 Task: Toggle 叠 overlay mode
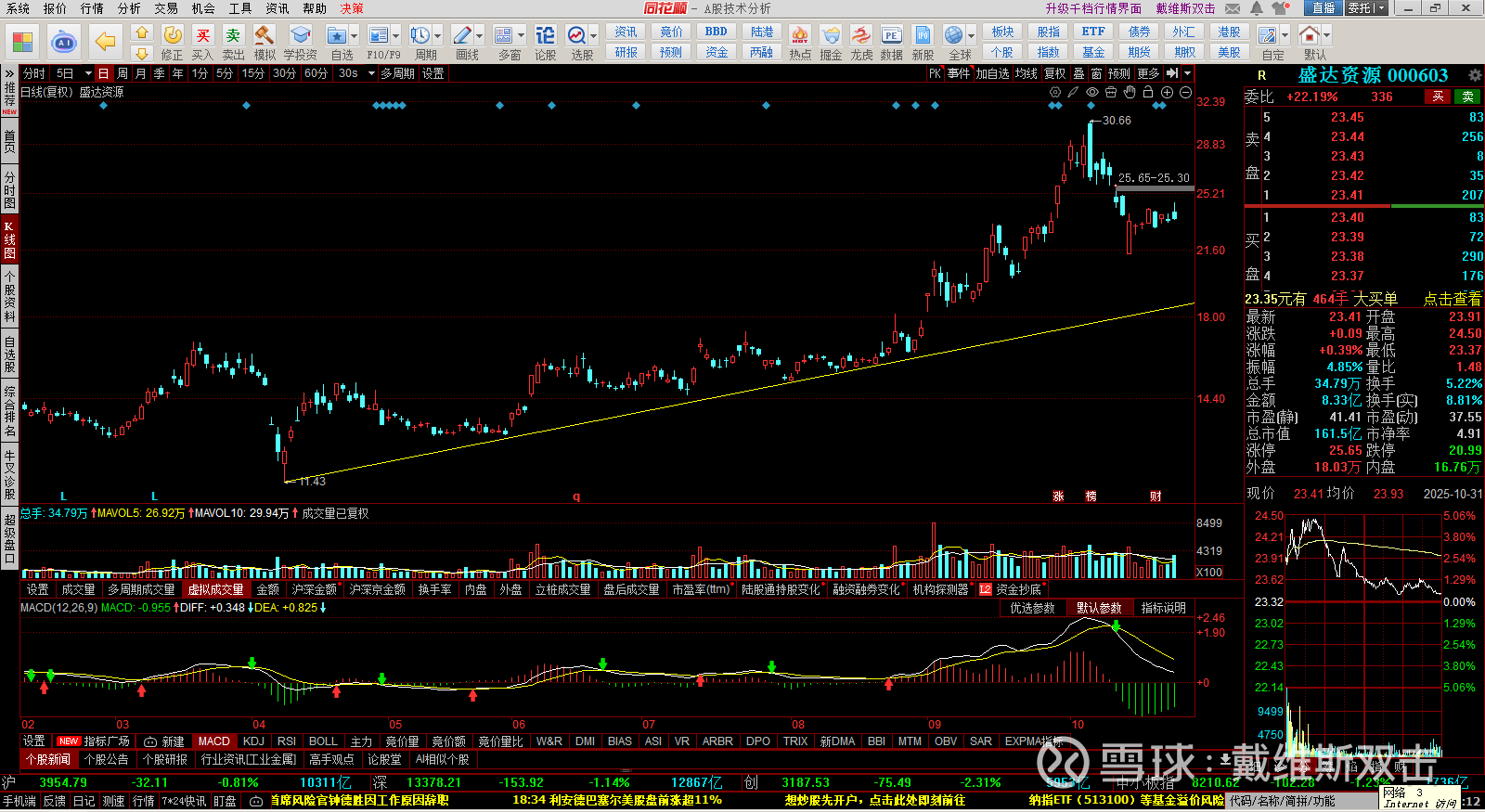[x=1078, y=73]
